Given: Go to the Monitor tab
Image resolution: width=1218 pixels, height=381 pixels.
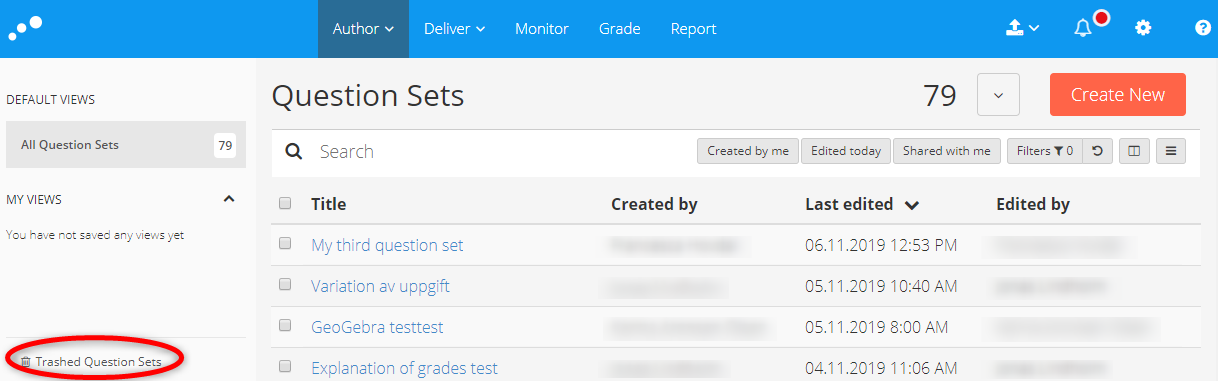Looking at the screenshot, I should pos(542,29).
